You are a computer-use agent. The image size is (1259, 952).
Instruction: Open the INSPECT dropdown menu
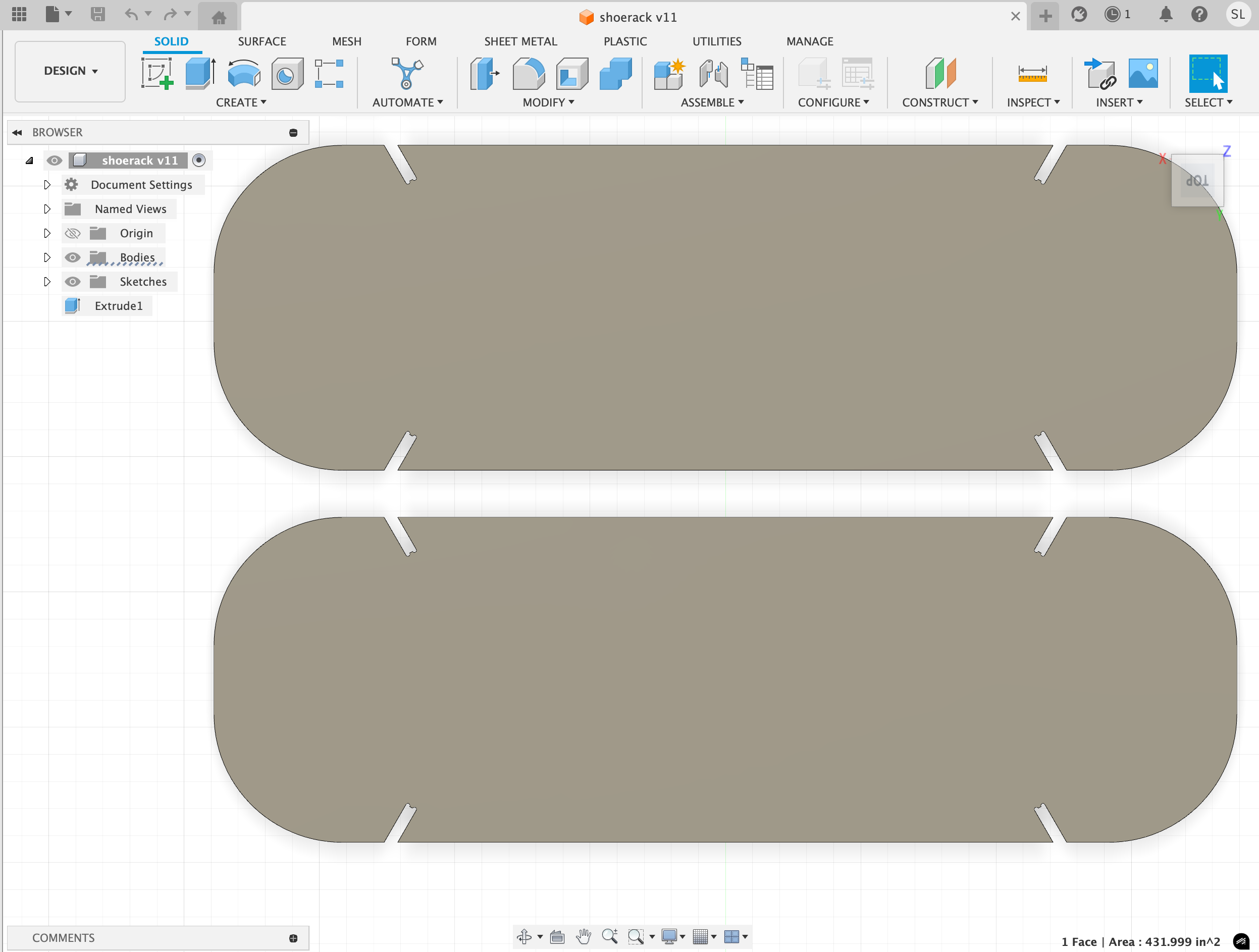(x=1033, y=102)
